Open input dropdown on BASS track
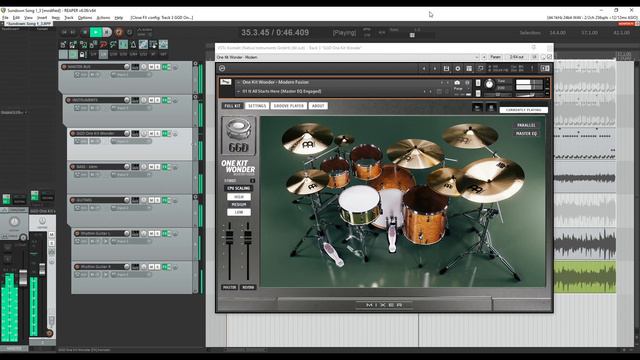 131,175
